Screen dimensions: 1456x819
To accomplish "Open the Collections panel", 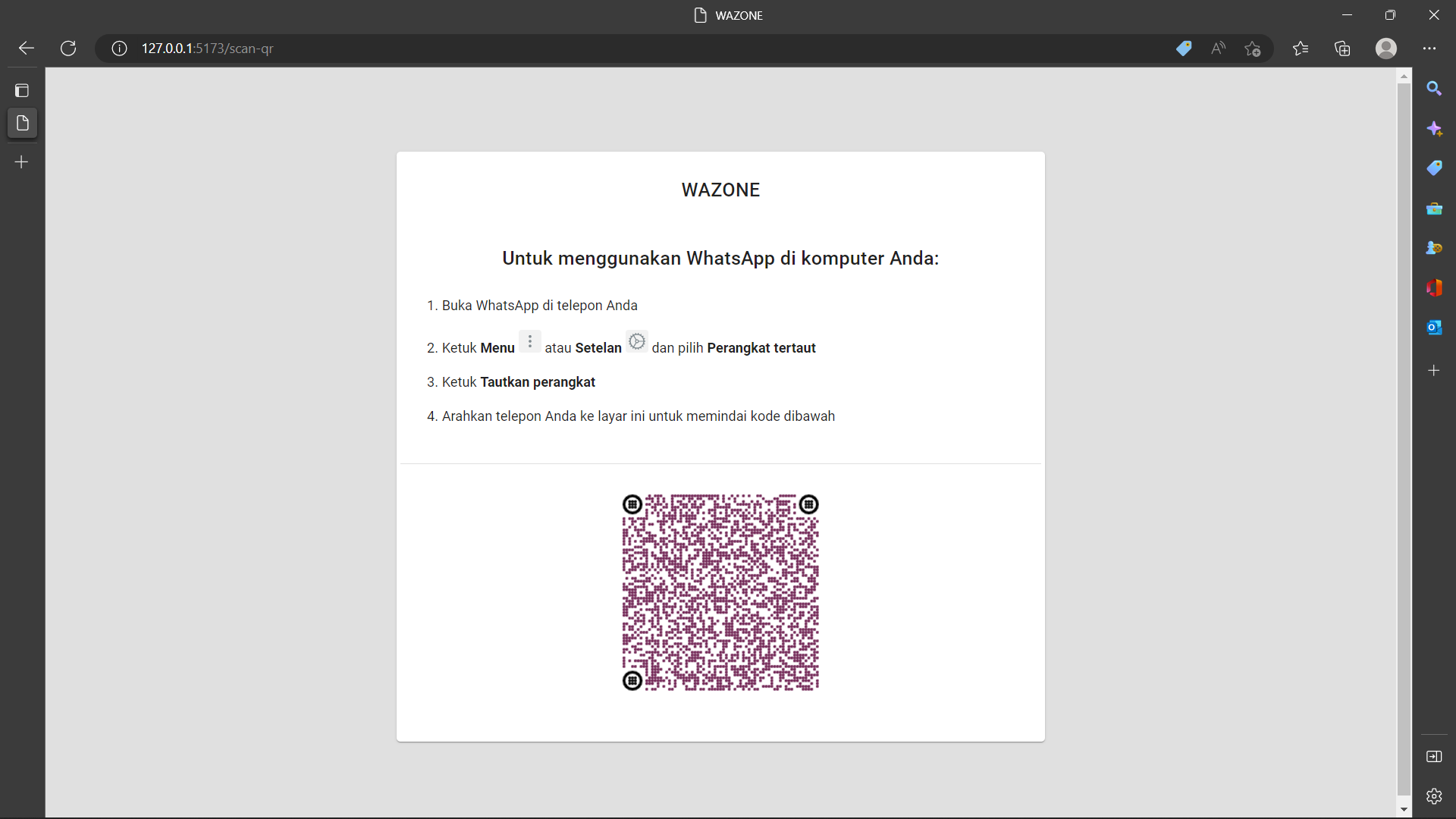I will click(x=1342, y=49).
